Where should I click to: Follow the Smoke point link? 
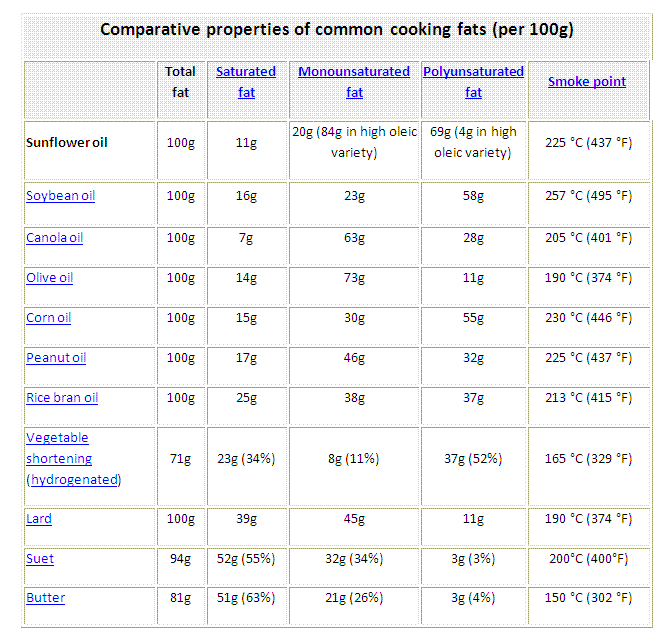pyautogui.click(x=587, y=81)
